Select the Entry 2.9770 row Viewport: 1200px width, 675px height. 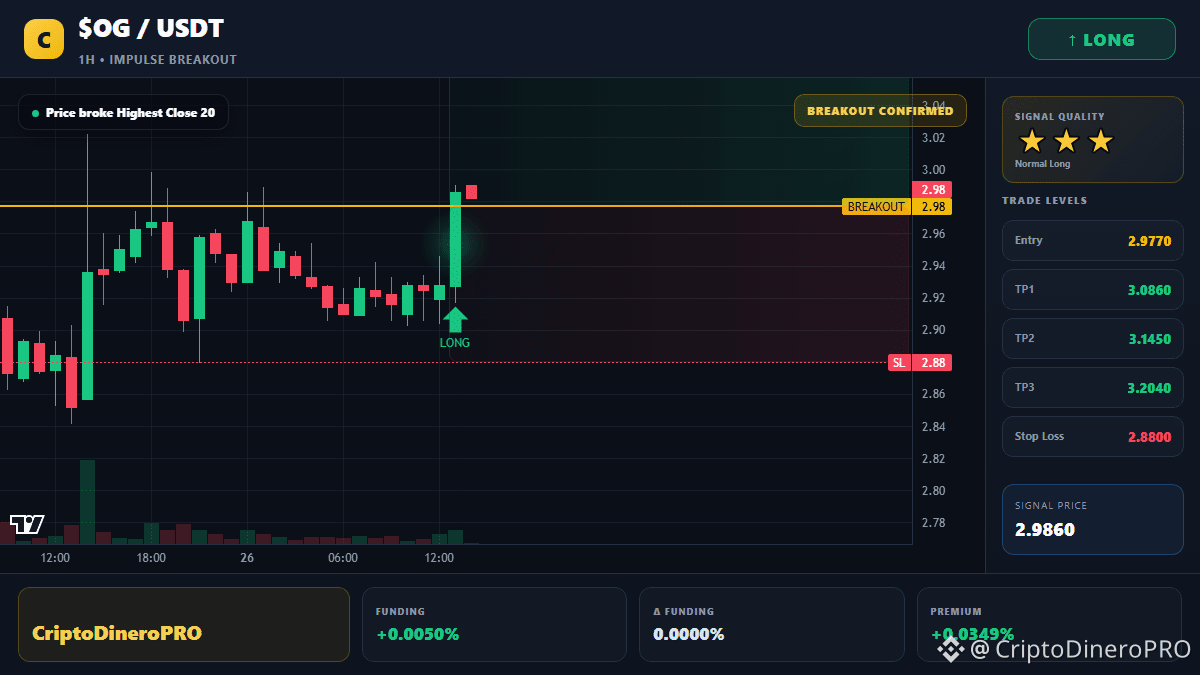(x=1093, y=241)
